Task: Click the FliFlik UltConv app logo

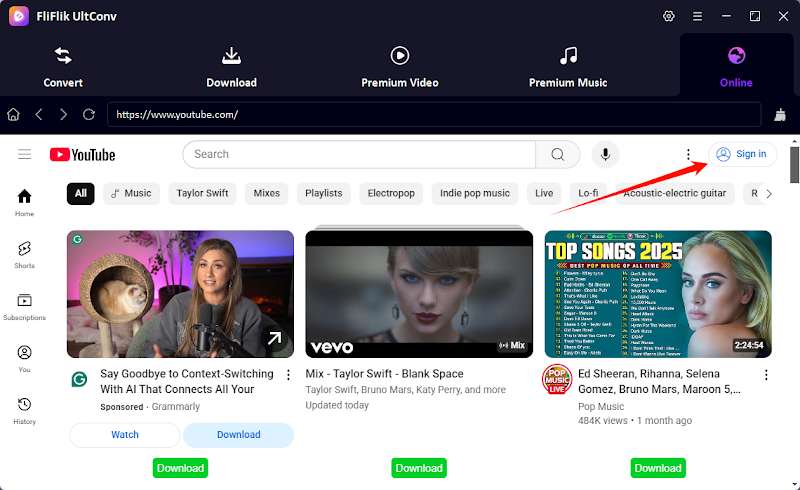Action: tap(19, 16)
